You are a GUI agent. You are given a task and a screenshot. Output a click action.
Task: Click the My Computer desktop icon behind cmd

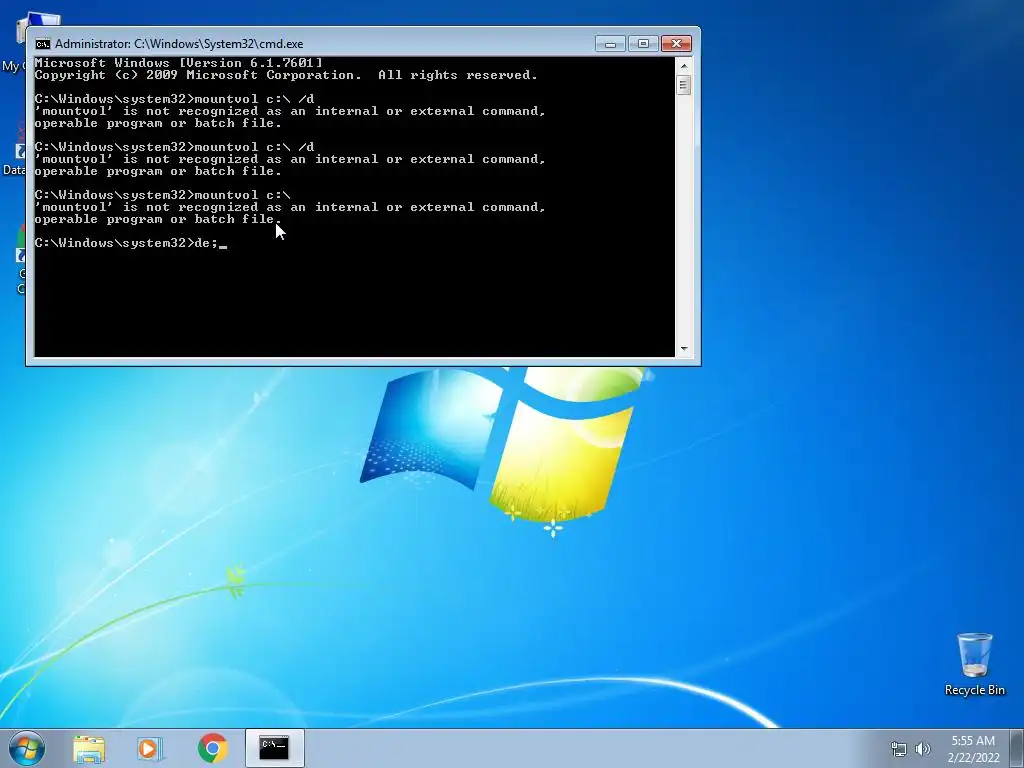pos(13,42)
